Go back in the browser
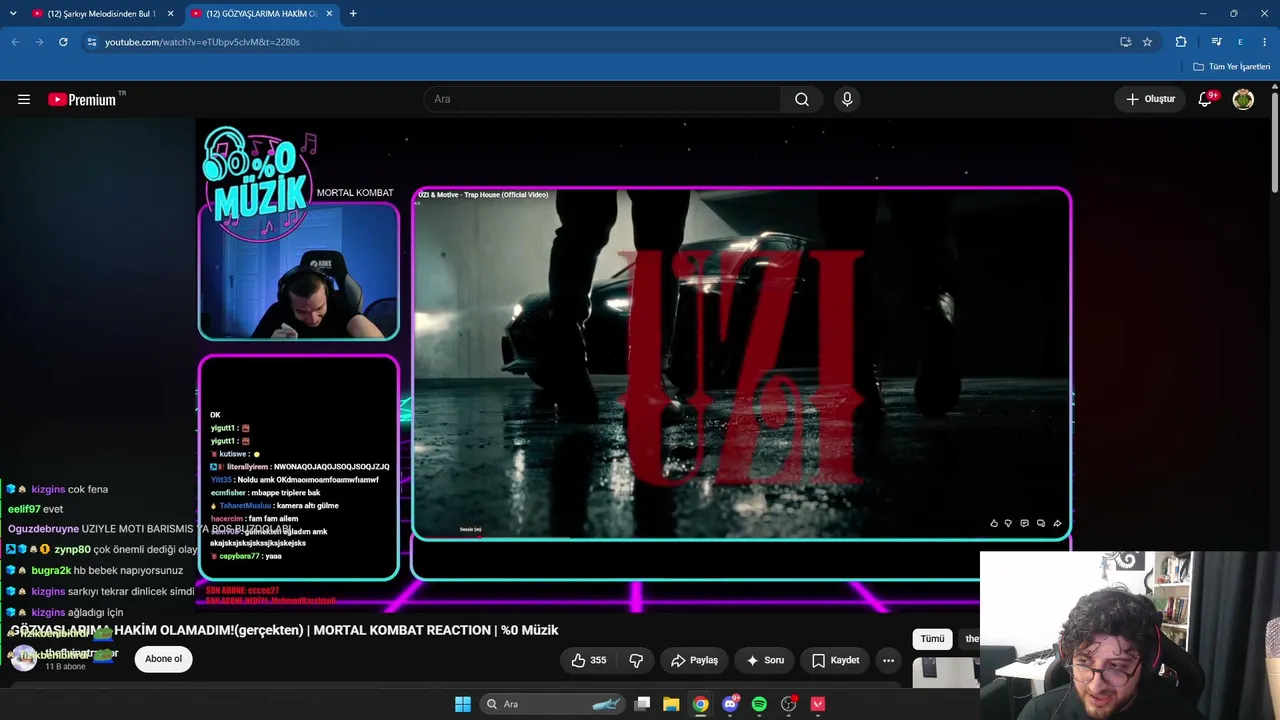The height and width of the screenshot is (720, 1280). [15, 42]
